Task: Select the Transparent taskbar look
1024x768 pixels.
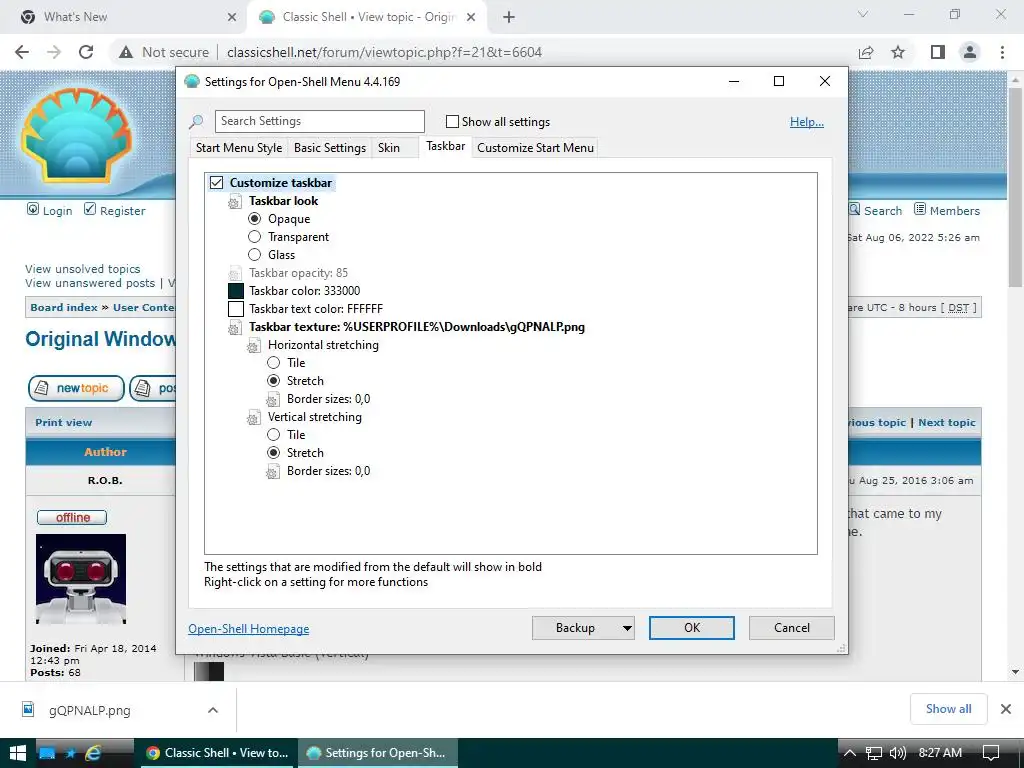Action: tap(255, 236)
